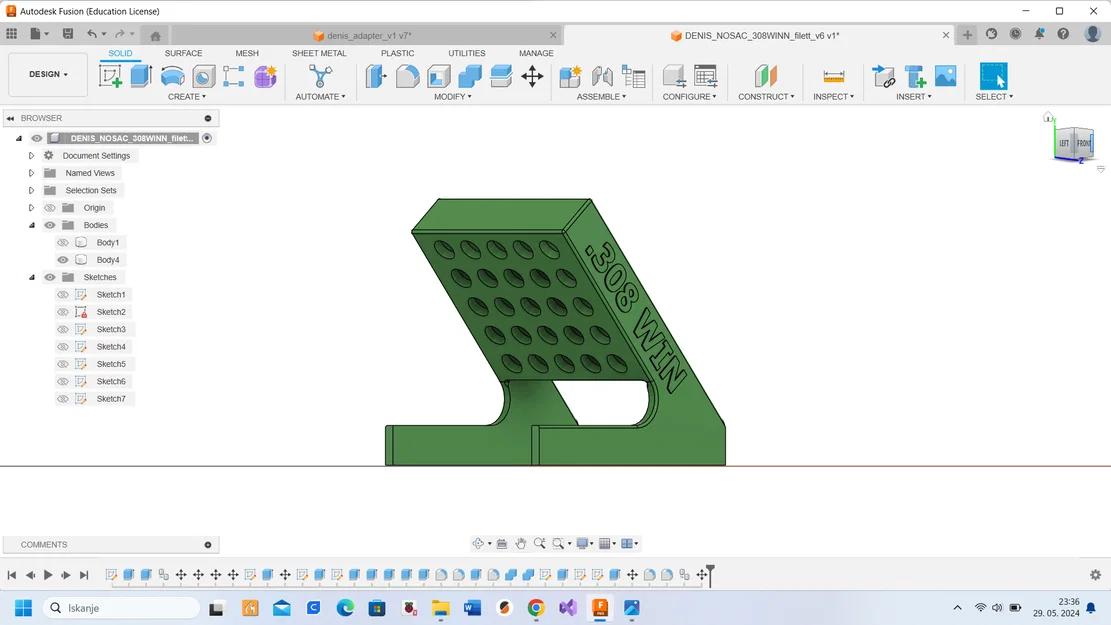This screenshot has height=625, width=1111.
Task: Open the MODIFY dropdown menu
Action: point(453,96)
